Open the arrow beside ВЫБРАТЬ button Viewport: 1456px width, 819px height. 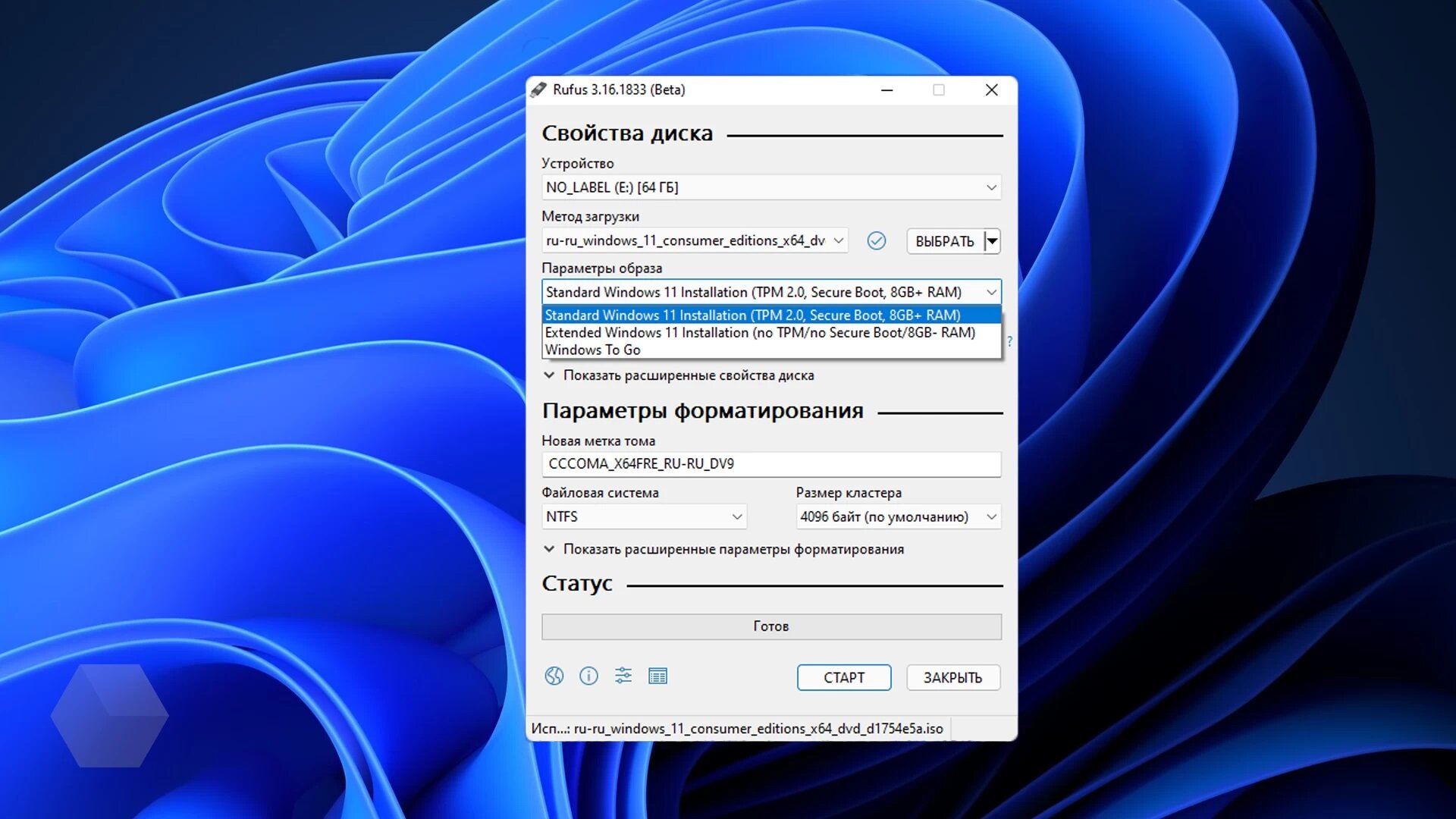pos(992,241)
